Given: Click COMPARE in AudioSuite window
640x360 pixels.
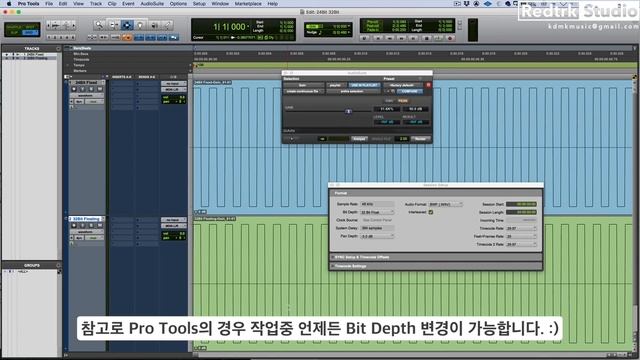Looking at the screenshot, I should point(410,91).
